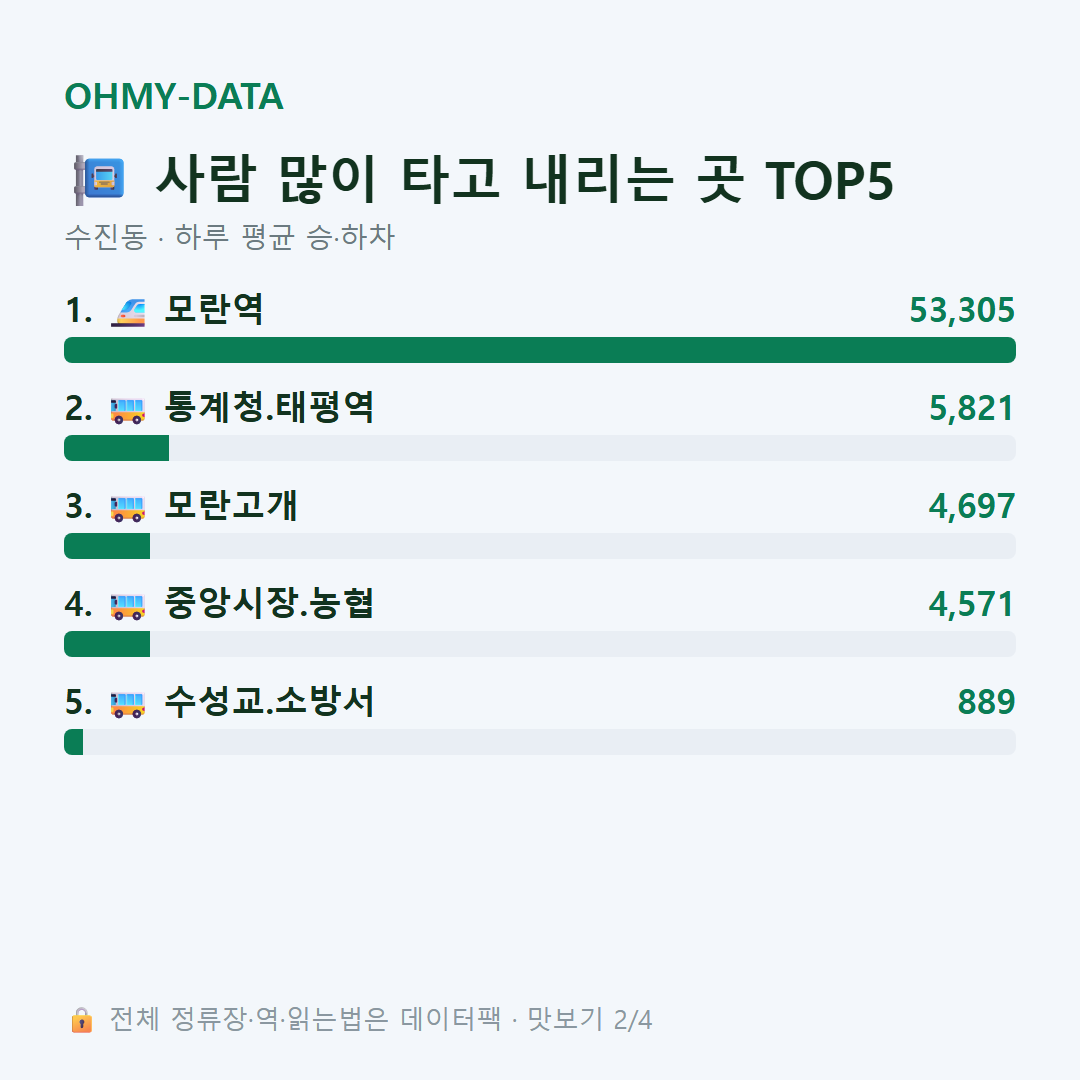Click the bus icon beside 중앙시장.농협
The height and width of the screenshot is (1080, 1080).
(x=128, y=606)
